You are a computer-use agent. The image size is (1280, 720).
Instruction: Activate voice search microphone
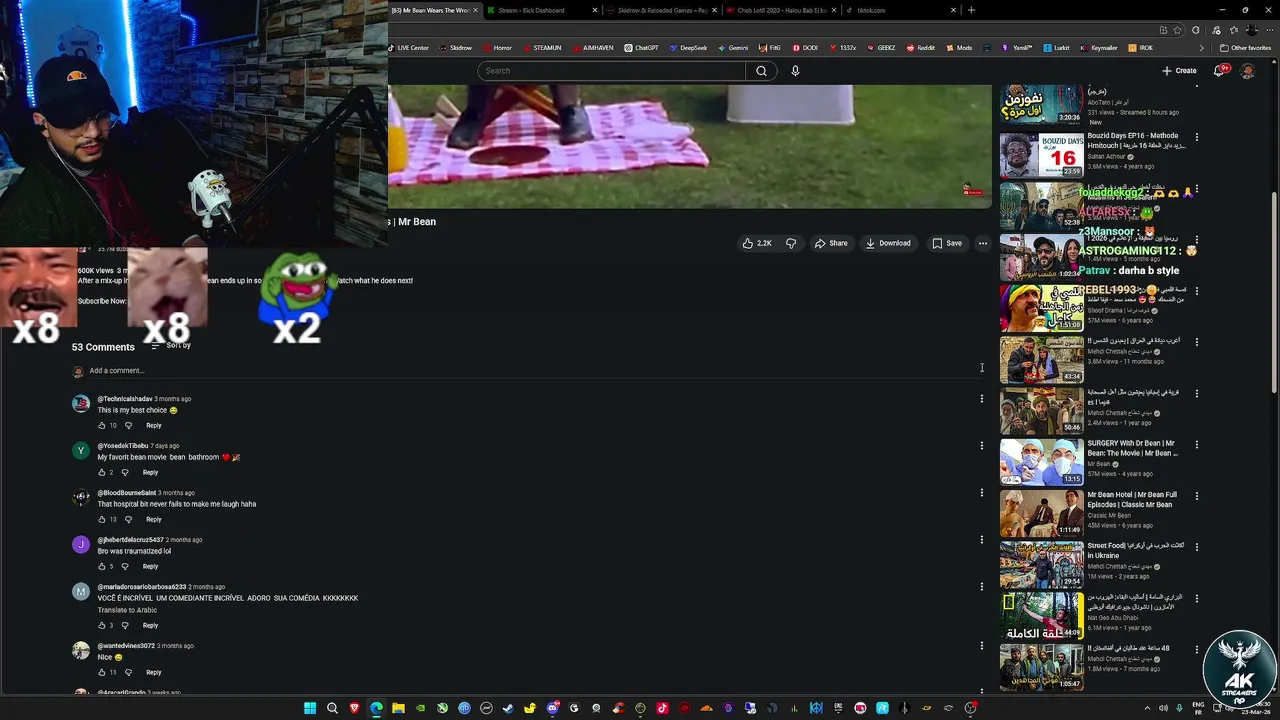[x=795, y=71]
